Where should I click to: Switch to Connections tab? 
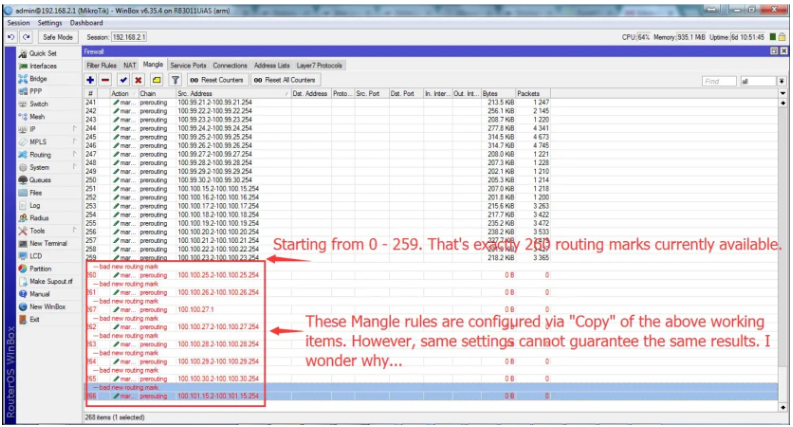coord(230,65)
